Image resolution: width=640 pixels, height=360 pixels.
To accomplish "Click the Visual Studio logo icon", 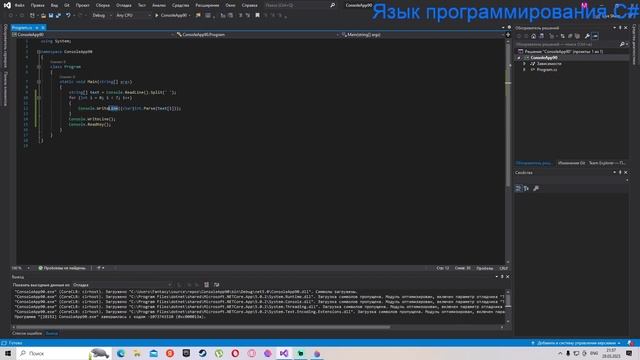I will point(7,5).
